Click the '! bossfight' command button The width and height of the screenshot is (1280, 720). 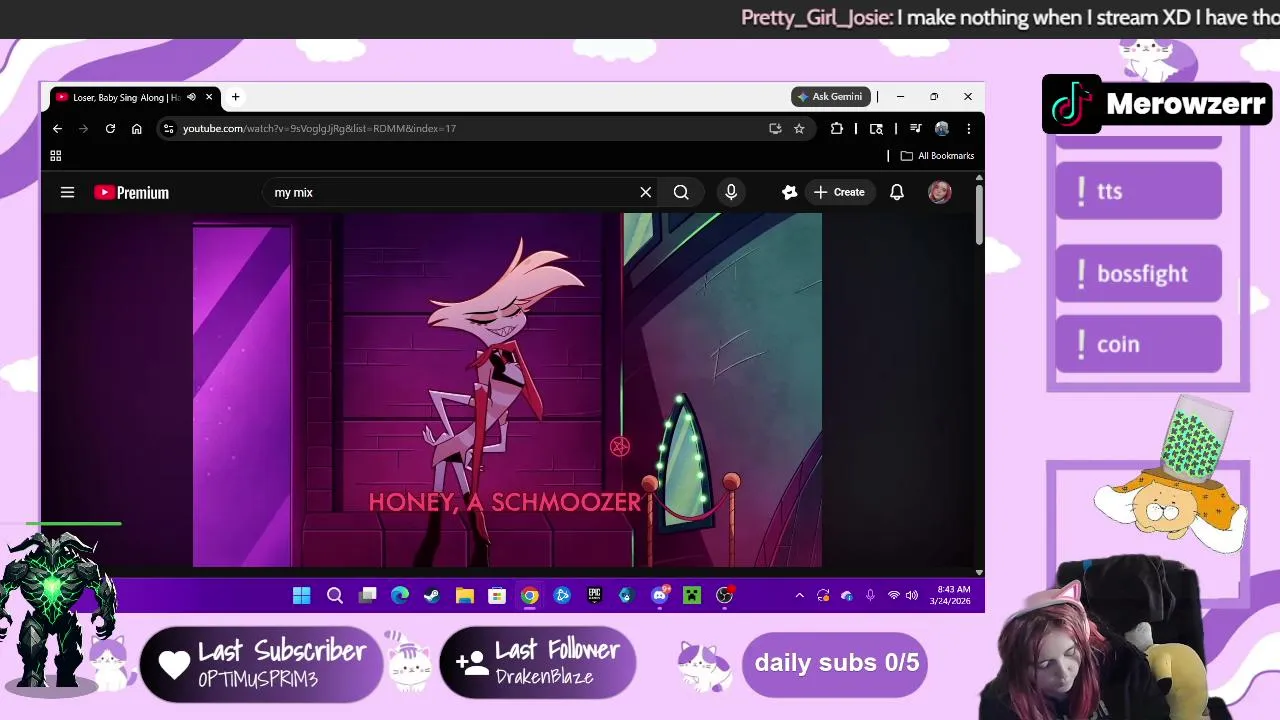point(1138,273)
